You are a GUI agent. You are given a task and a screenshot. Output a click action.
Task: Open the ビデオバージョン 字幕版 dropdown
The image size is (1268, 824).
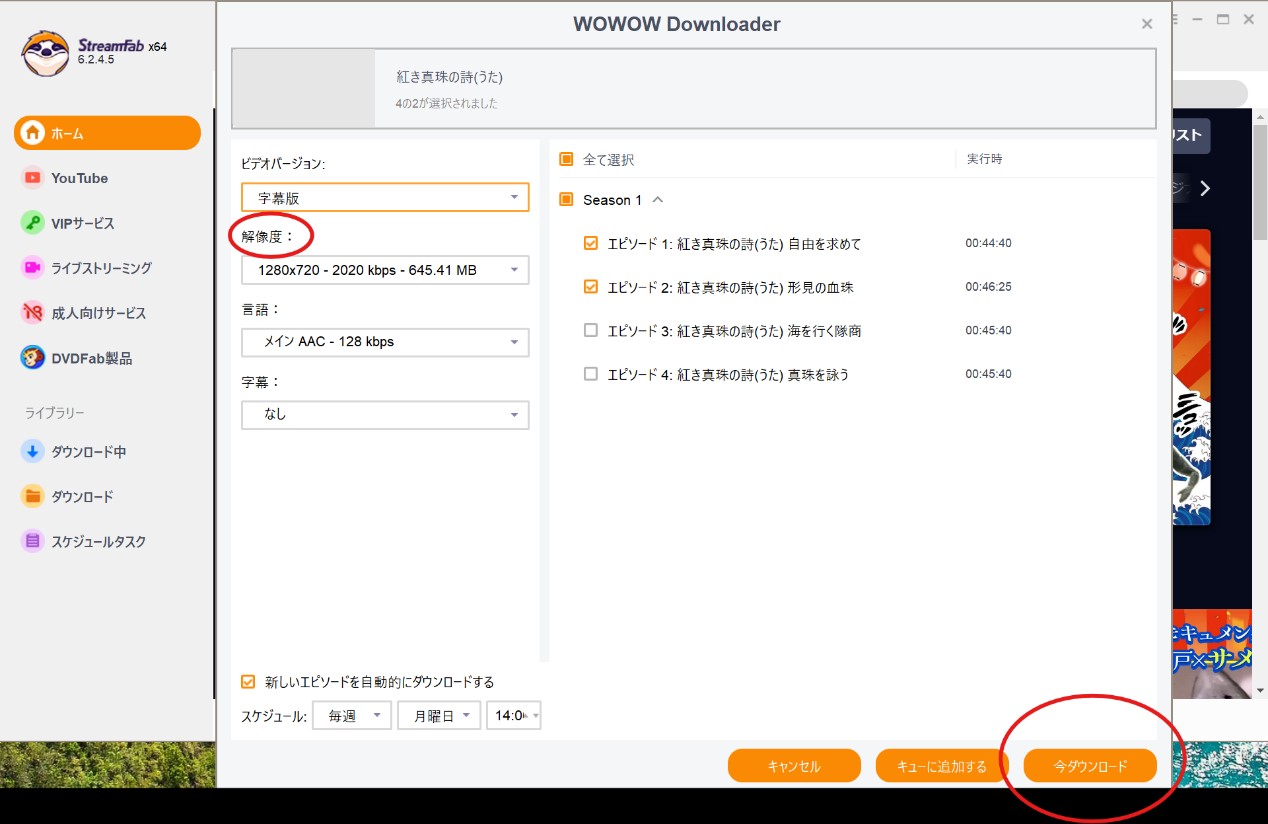pos(385,197)
